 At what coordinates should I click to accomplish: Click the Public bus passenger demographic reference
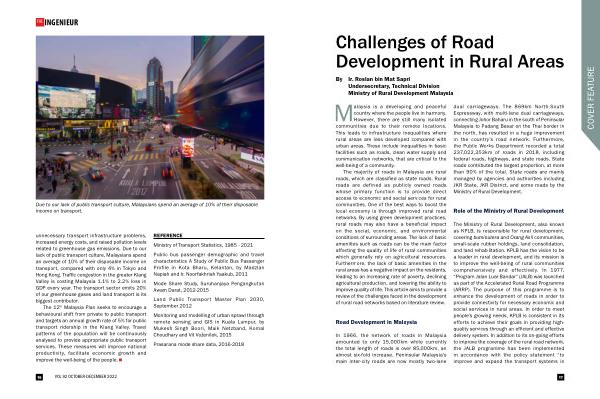click(x=209, y=264)
